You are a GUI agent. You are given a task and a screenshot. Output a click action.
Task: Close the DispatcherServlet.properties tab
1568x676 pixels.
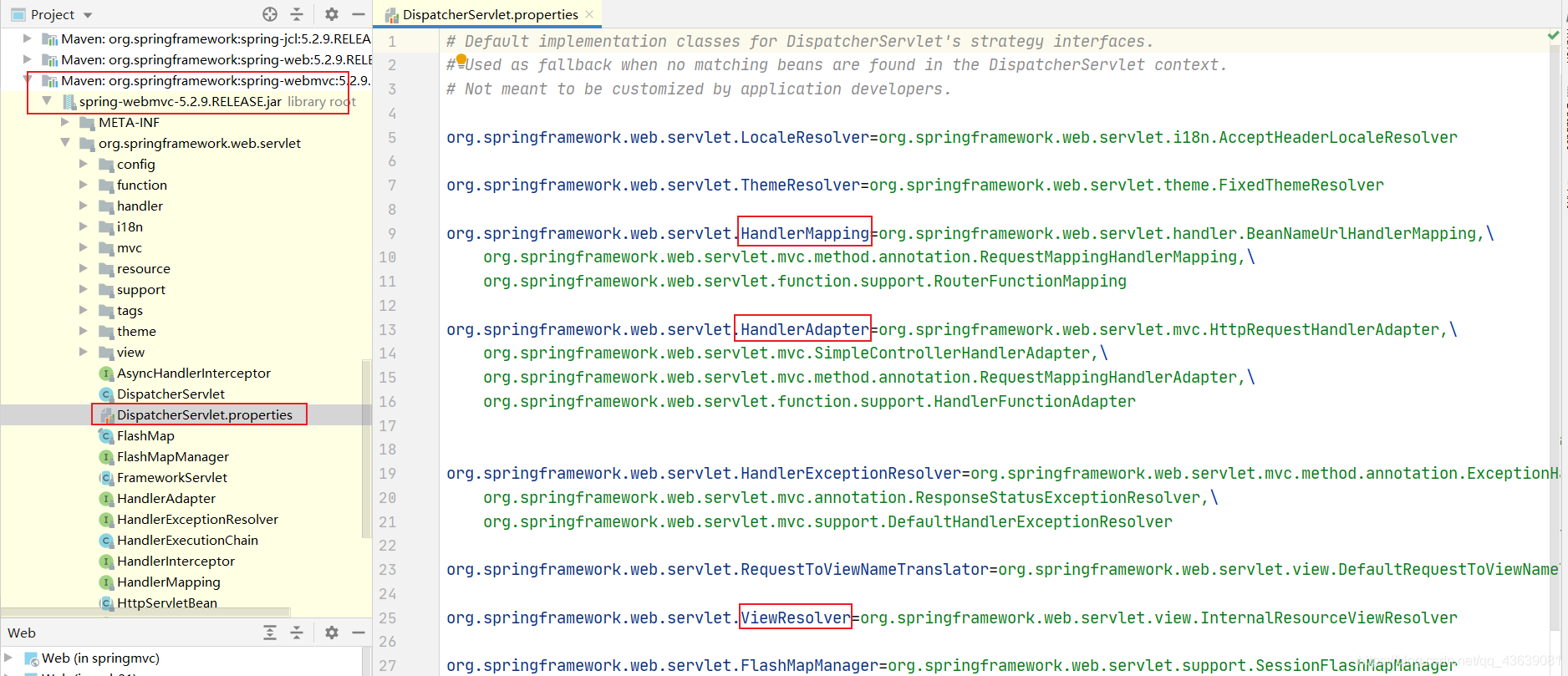tap(589, 14)
